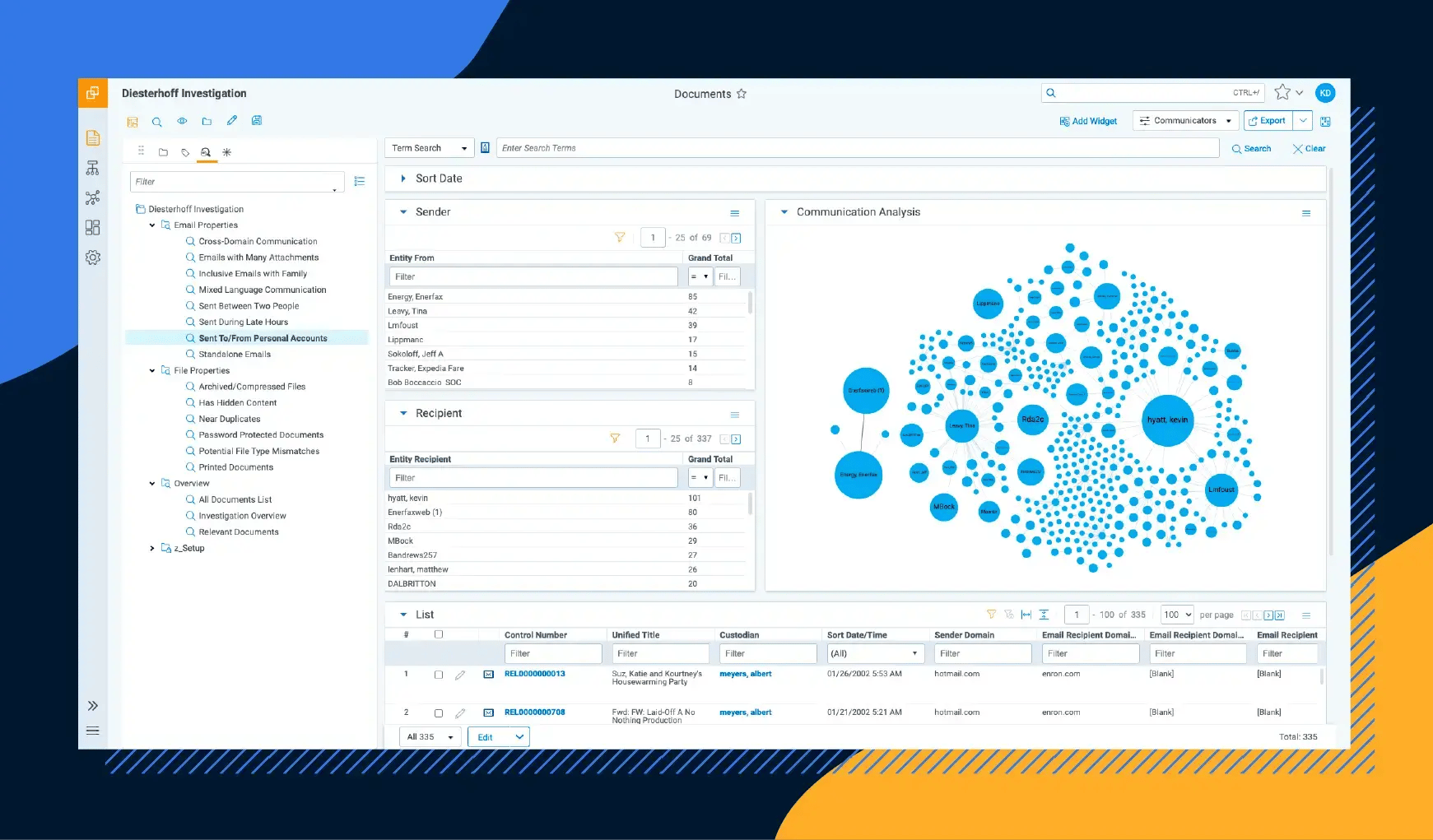Click the fit column width icon in List

point(1026,615)
